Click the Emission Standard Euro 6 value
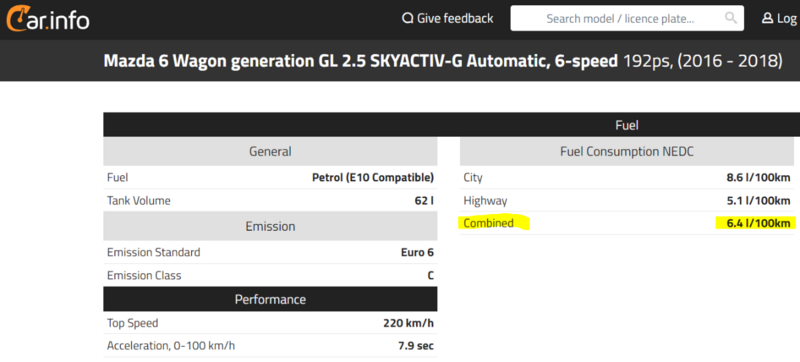Viewport: 800px width, 362px height. point(417,252)
